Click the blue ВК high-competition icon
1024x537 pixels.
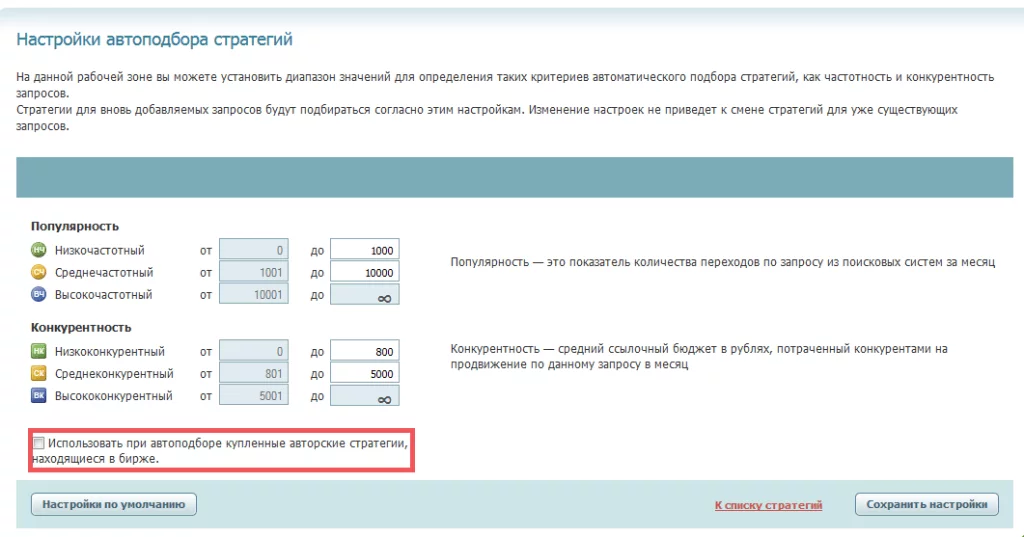[x=39, y=395]
